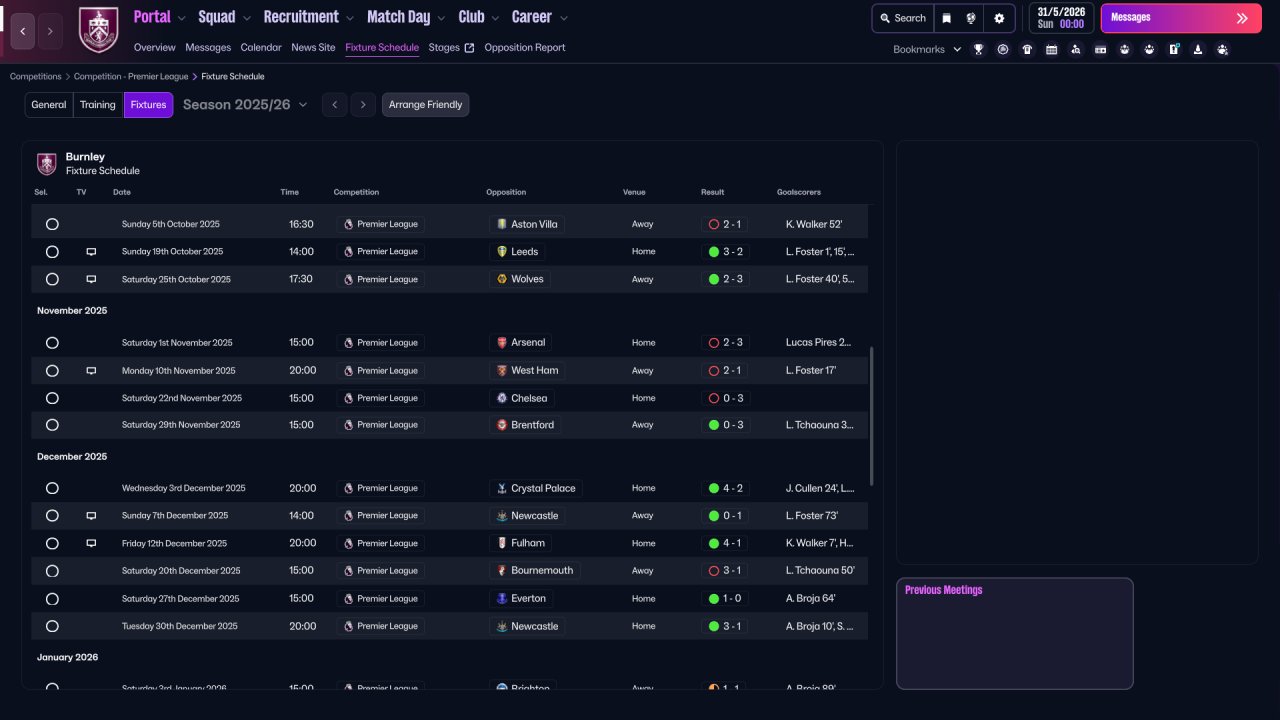Click the TV icon on the Fulham row
Image resolution: width=1280 pixels, height=720 pixels.
[x=91, y=543]
